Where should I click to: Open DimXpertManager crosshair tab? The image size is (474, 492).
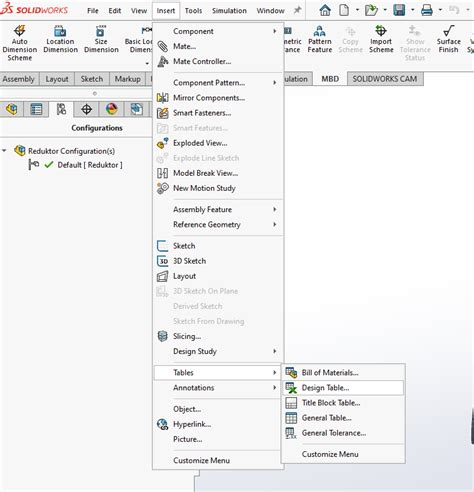(x=86, y=109)
